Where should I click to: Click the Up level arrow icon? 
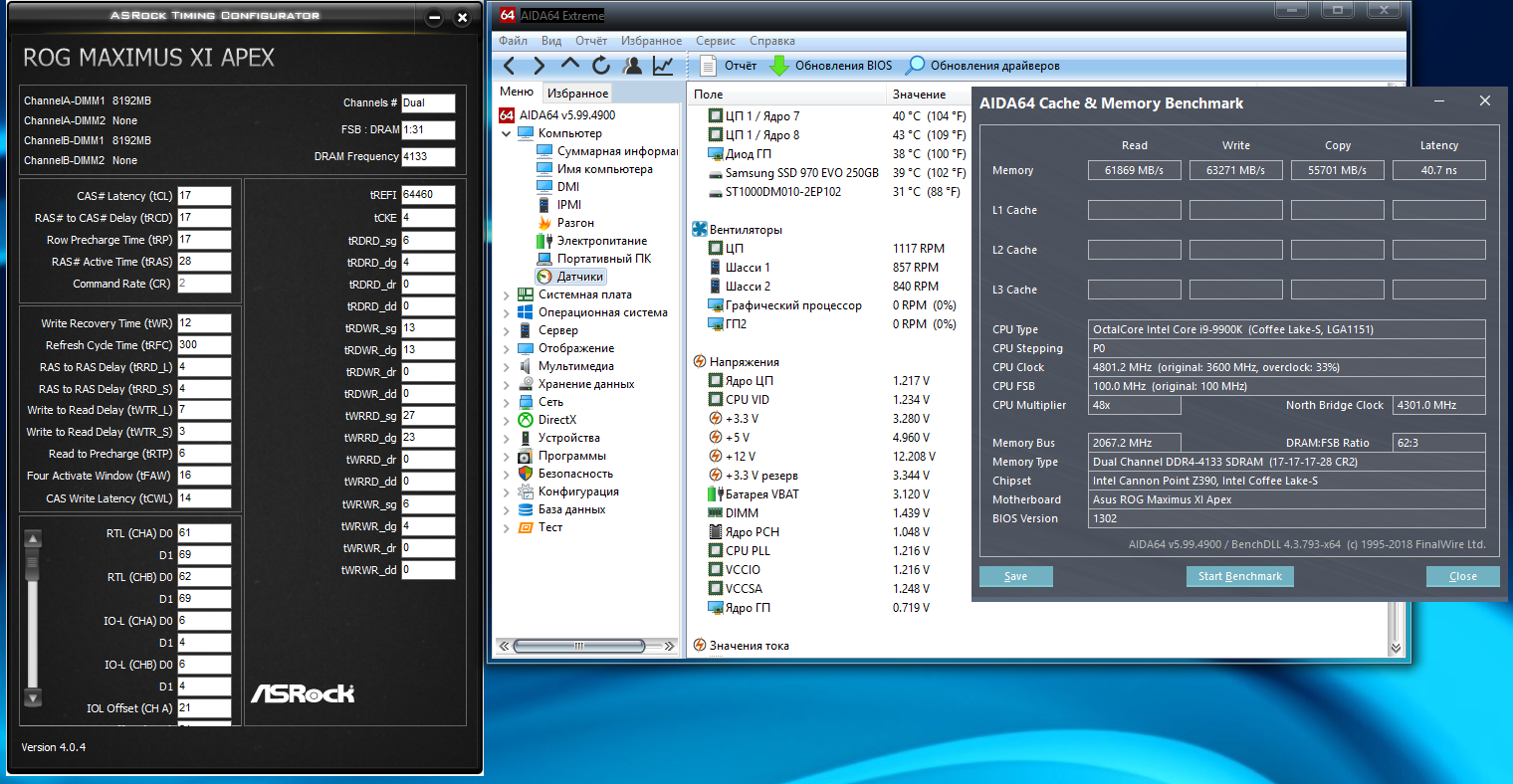(x=570, y=65)
